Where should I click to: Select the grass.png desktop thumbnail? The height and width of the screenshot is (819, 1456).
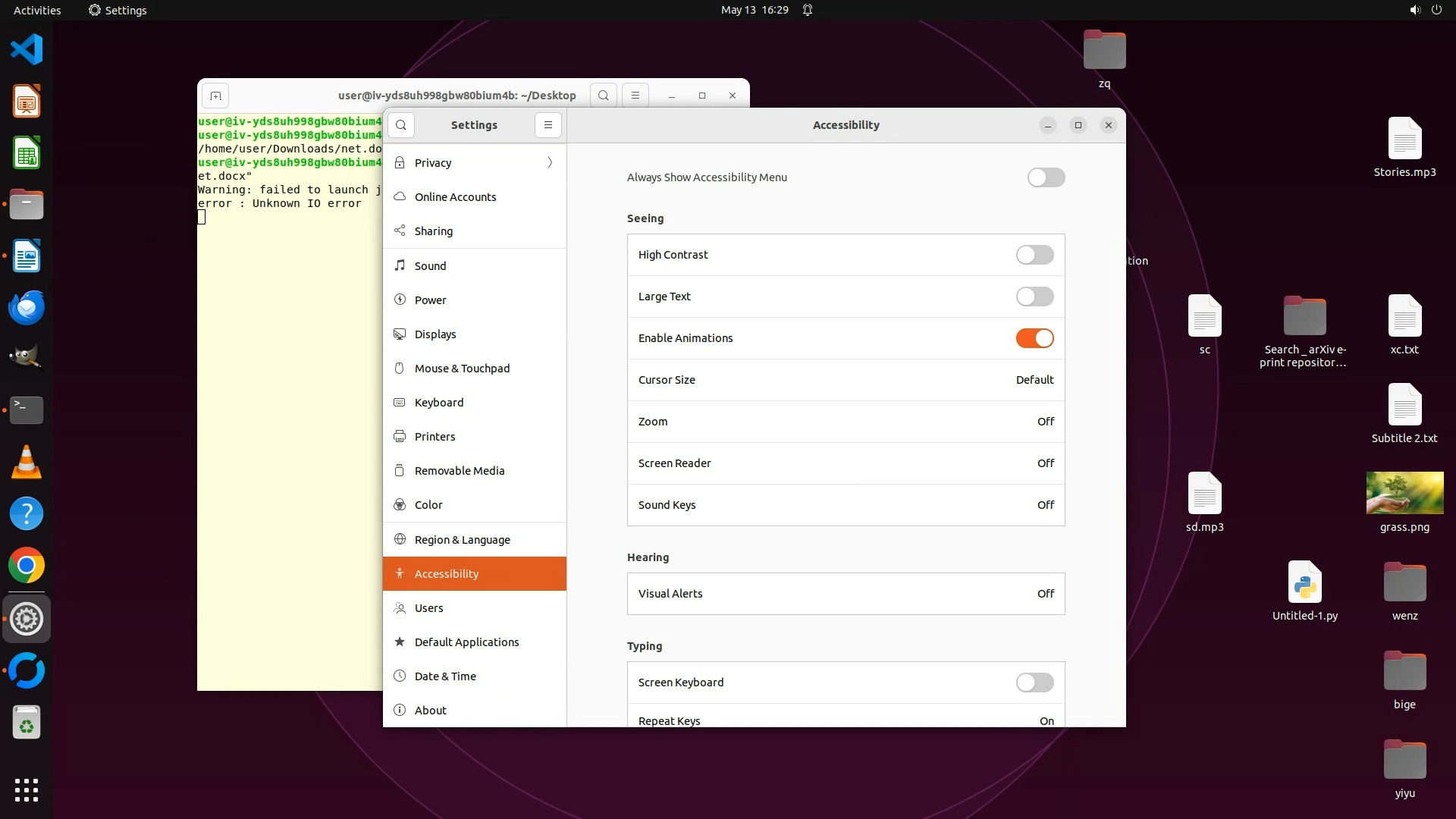[x=1404, y=494]
